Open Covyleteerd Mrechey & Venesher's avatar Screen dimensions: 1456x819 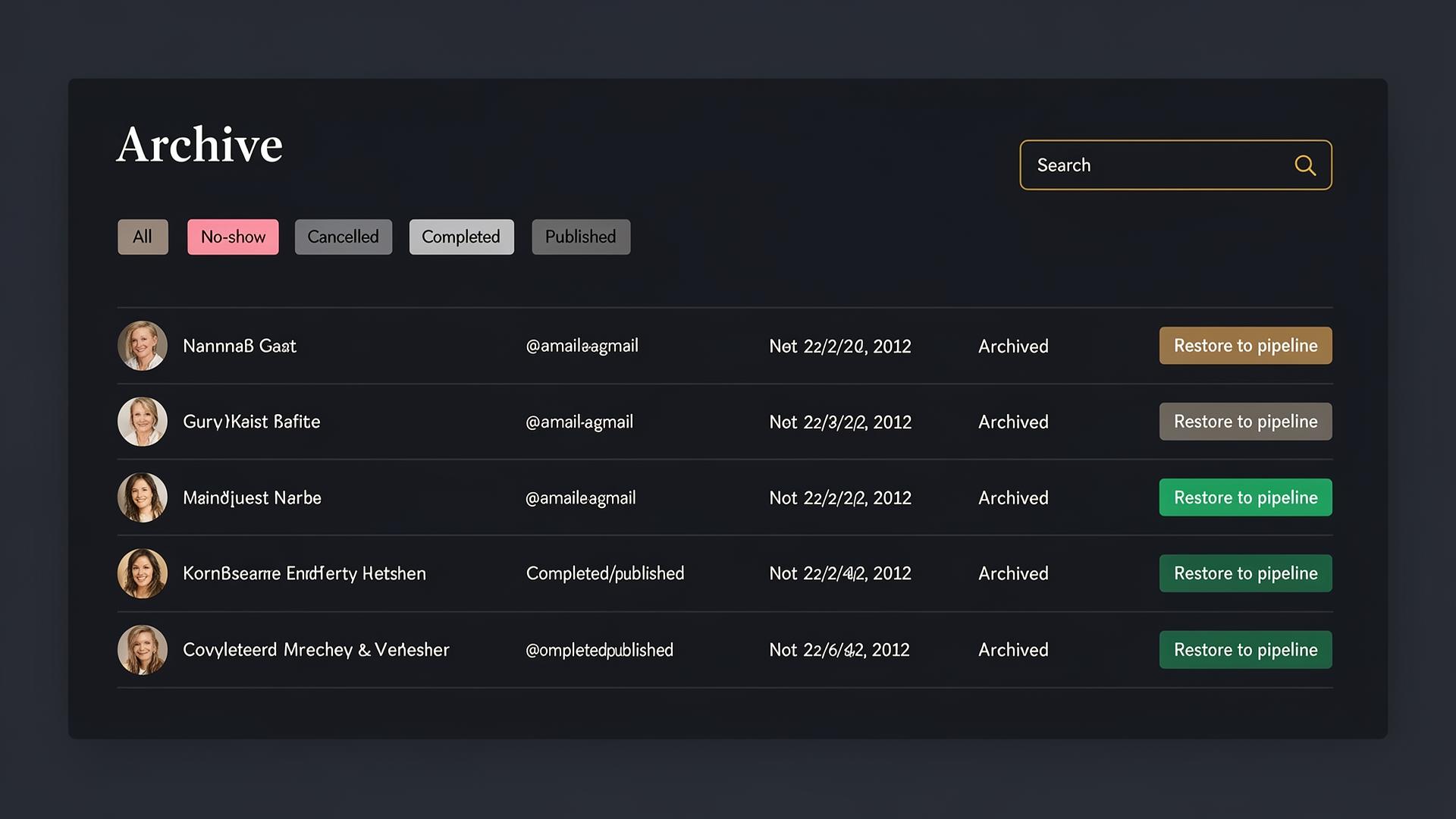pyautogui.click(x=143, y=650)
